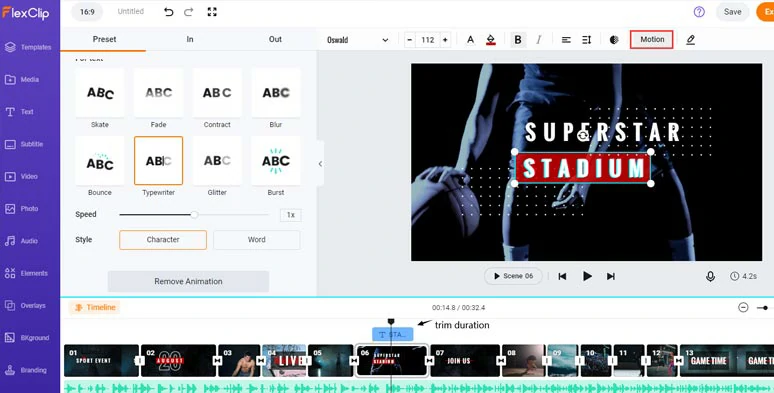
Task: Open the Audio sidebar panel
Action: coord(22,241)
